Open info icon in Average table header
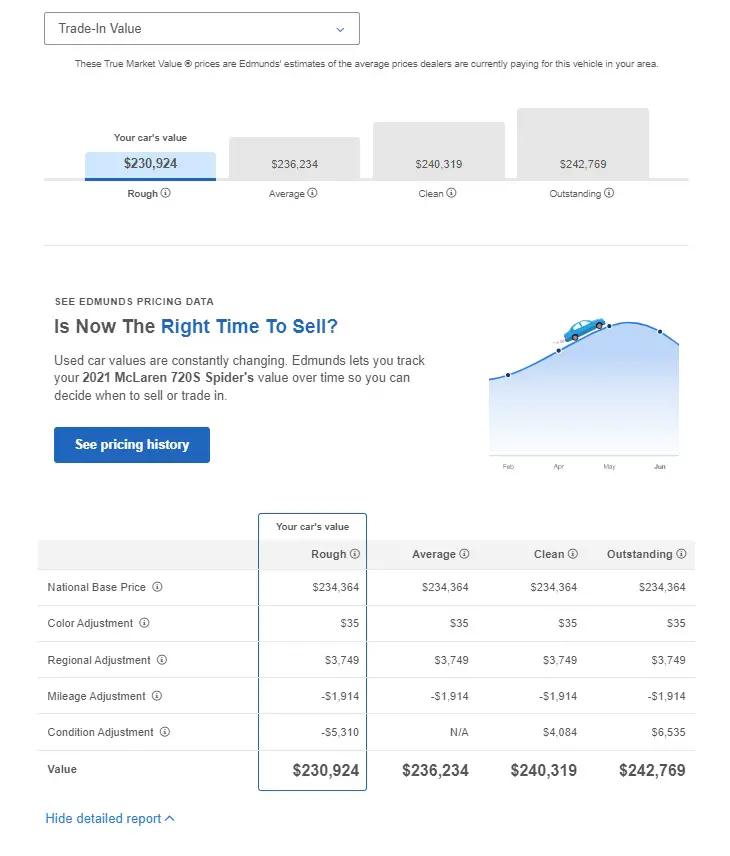 (464, 554)
